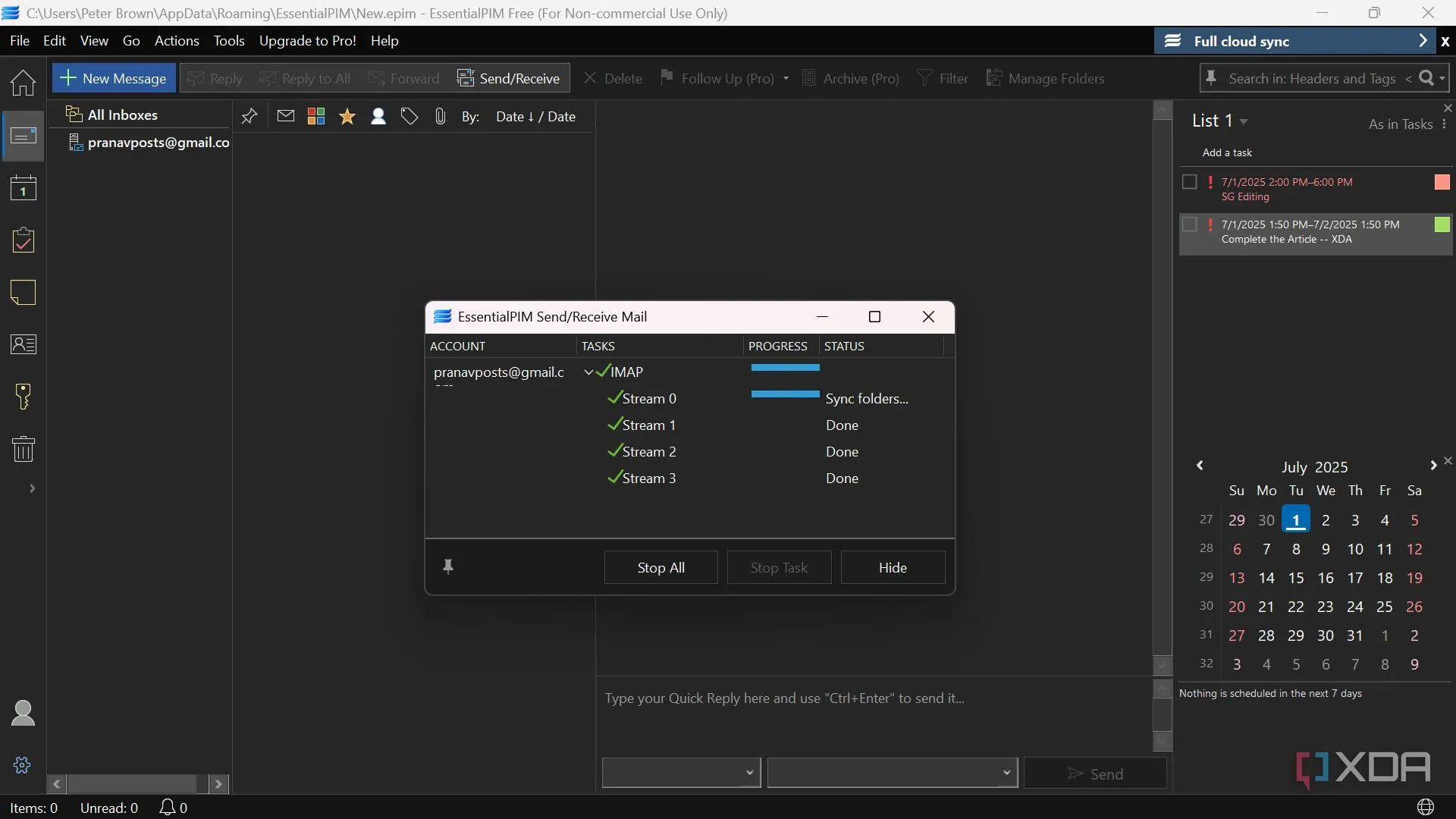Open the Trash module in sidebar

[x=23, y=449]
